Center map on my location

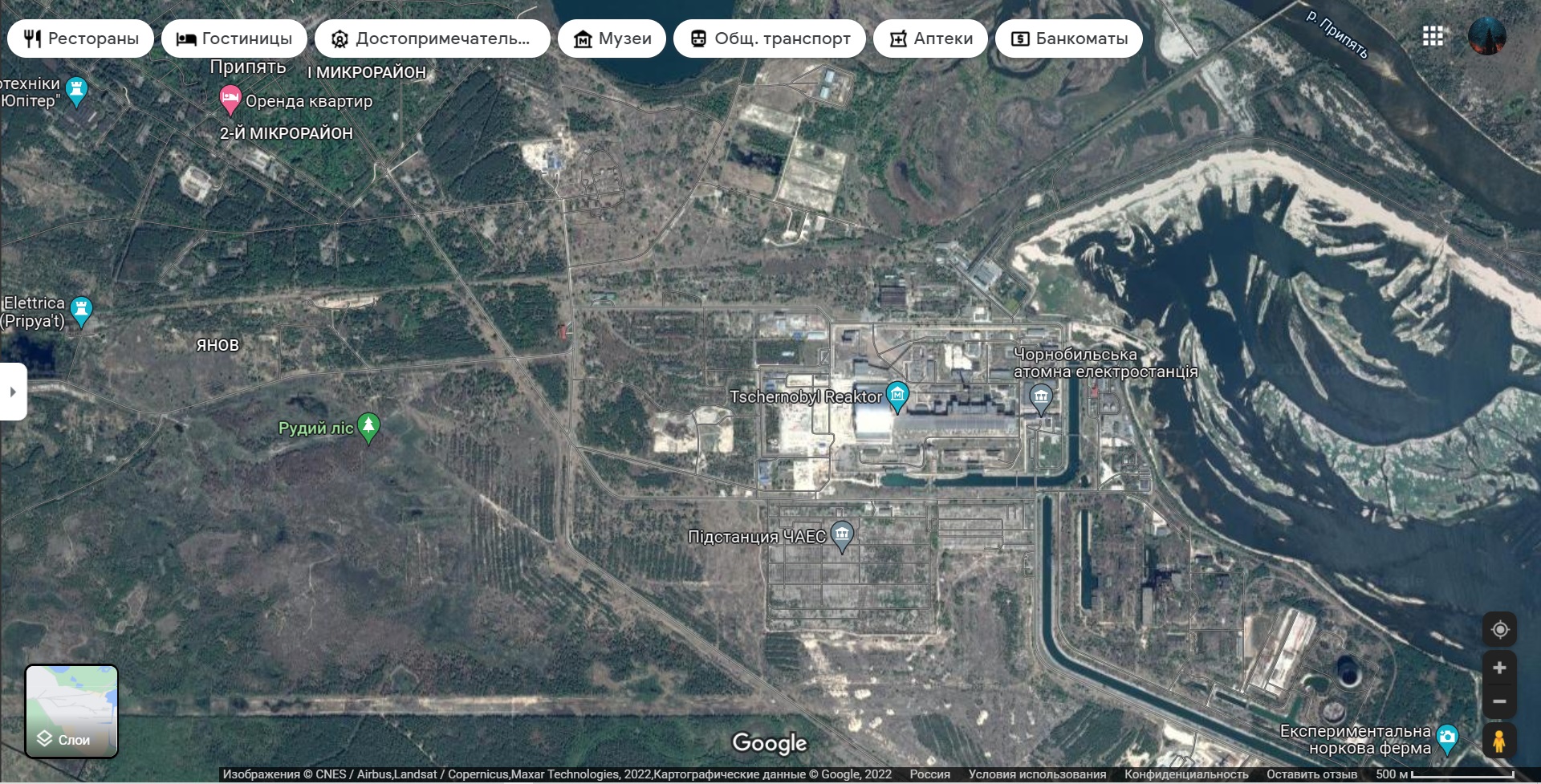click(x=1499, y=630)
